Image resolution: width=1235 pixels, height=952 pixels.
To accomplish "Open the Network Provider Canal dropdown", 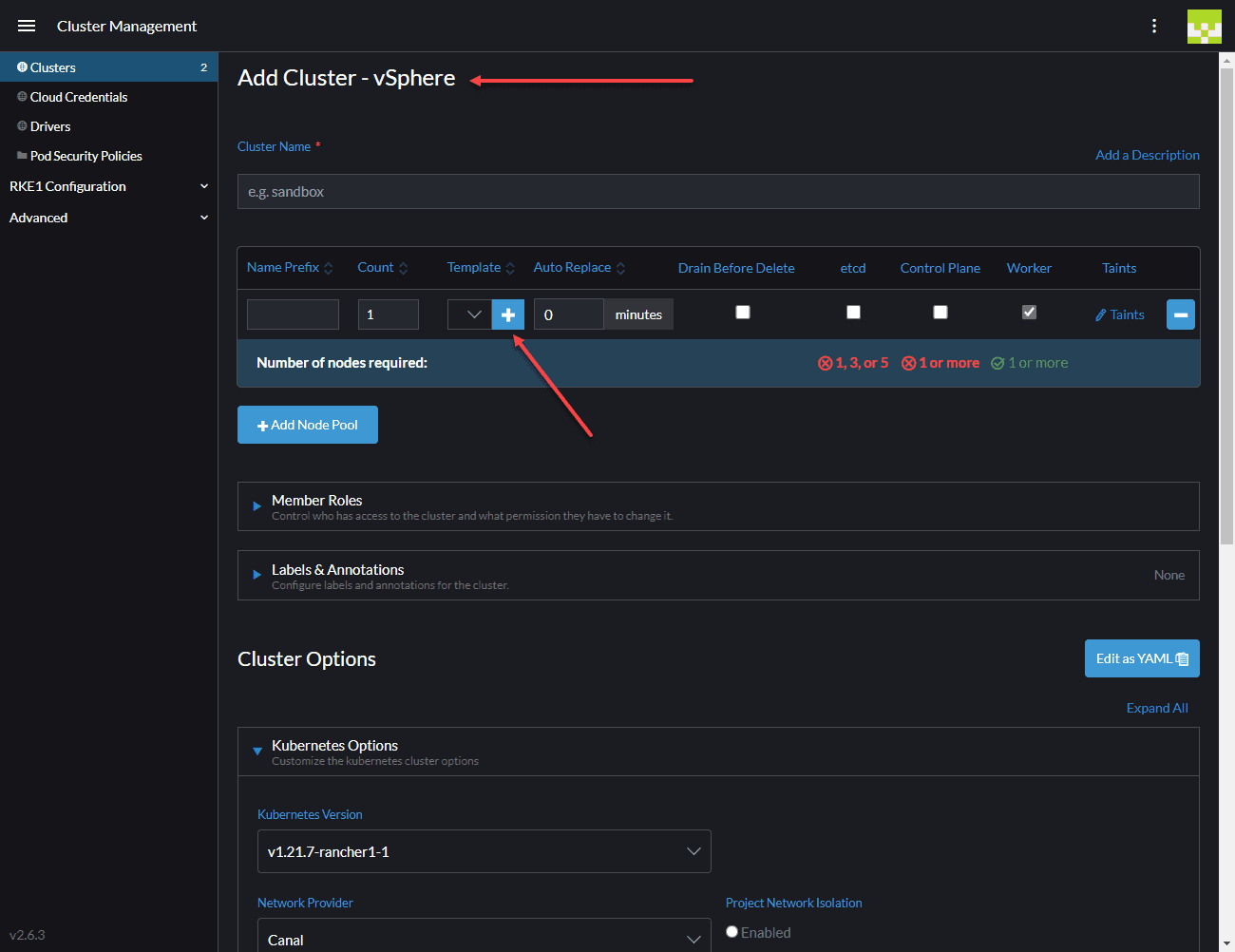I will [484, 938].
